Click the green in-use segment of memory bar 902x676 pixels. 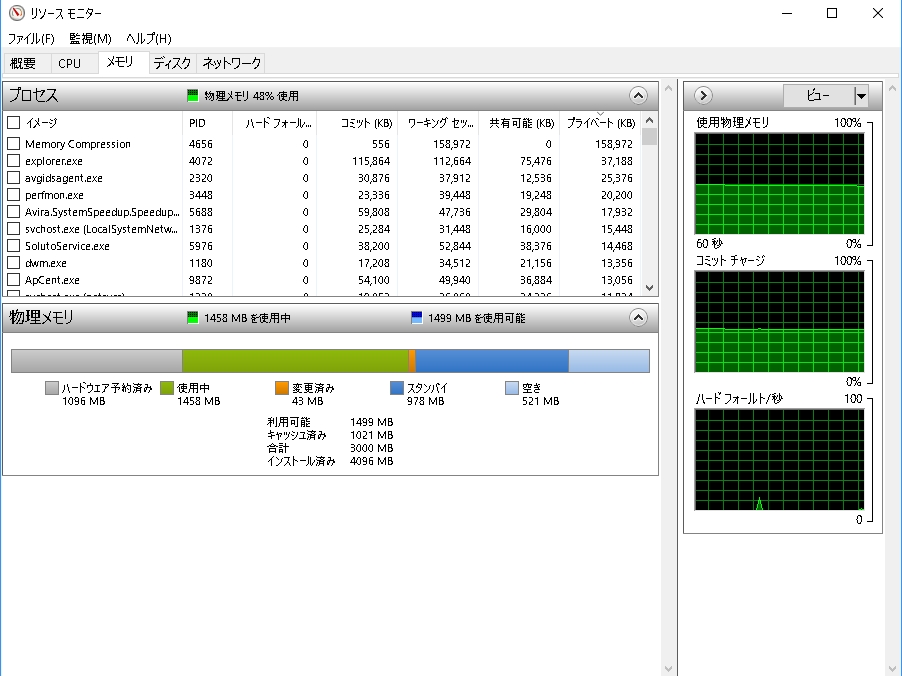295,361
